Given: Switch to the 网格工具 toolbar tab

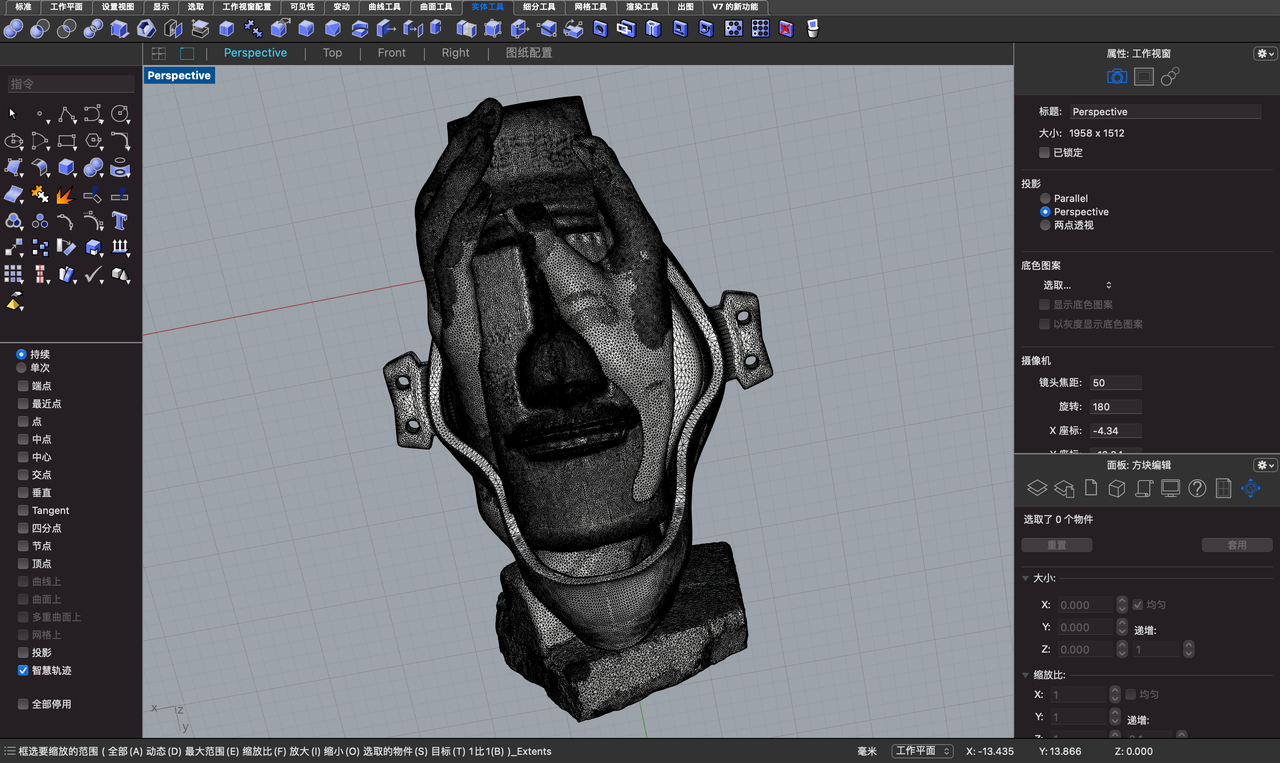Looking at the screenshot, I should point(590,6).
